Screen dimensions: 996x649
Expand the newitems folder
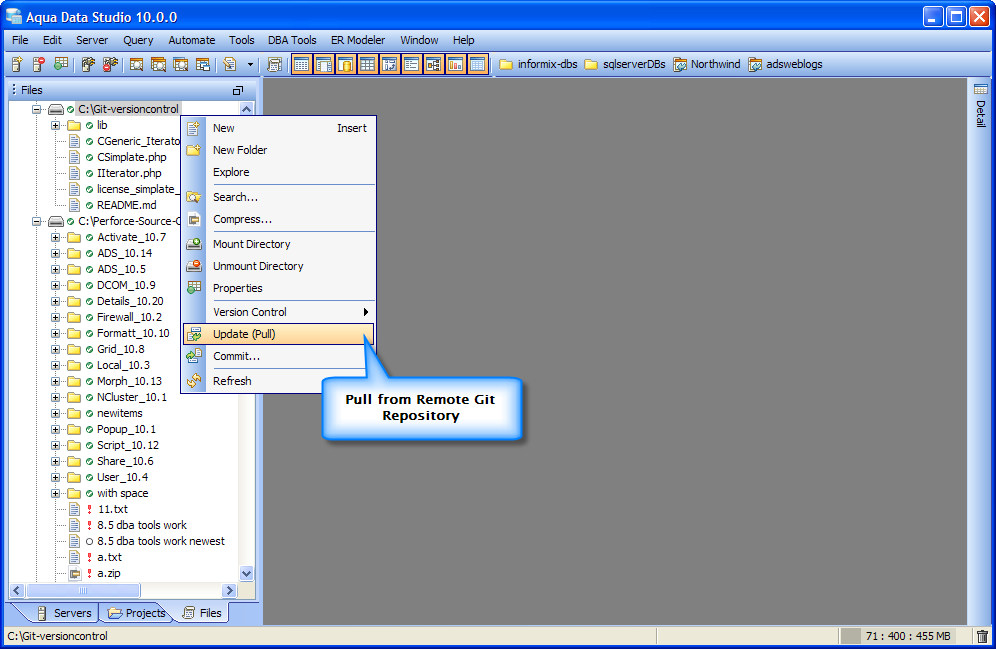tap(55, 413)
